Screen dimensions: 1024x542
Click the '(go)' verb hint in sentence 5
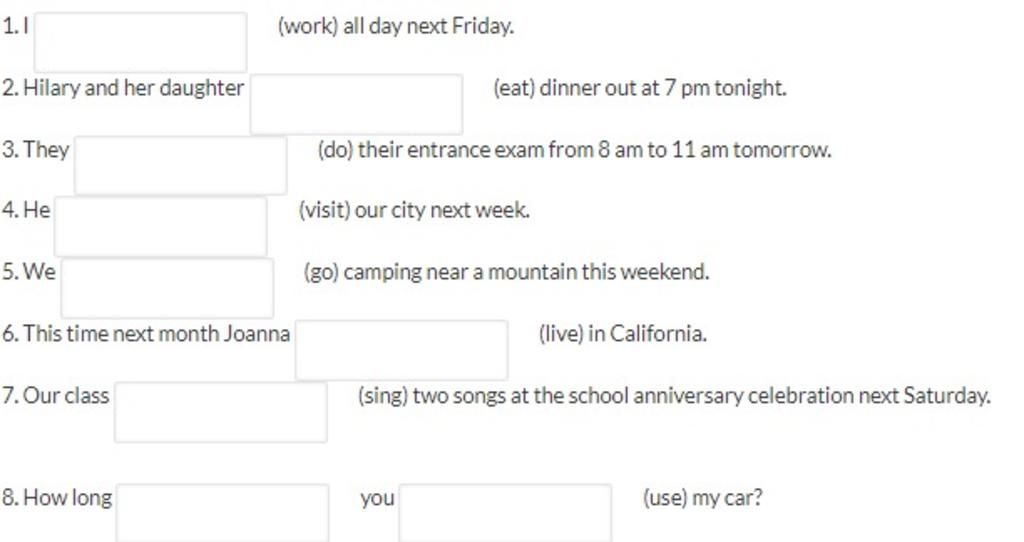click(321, 272)
